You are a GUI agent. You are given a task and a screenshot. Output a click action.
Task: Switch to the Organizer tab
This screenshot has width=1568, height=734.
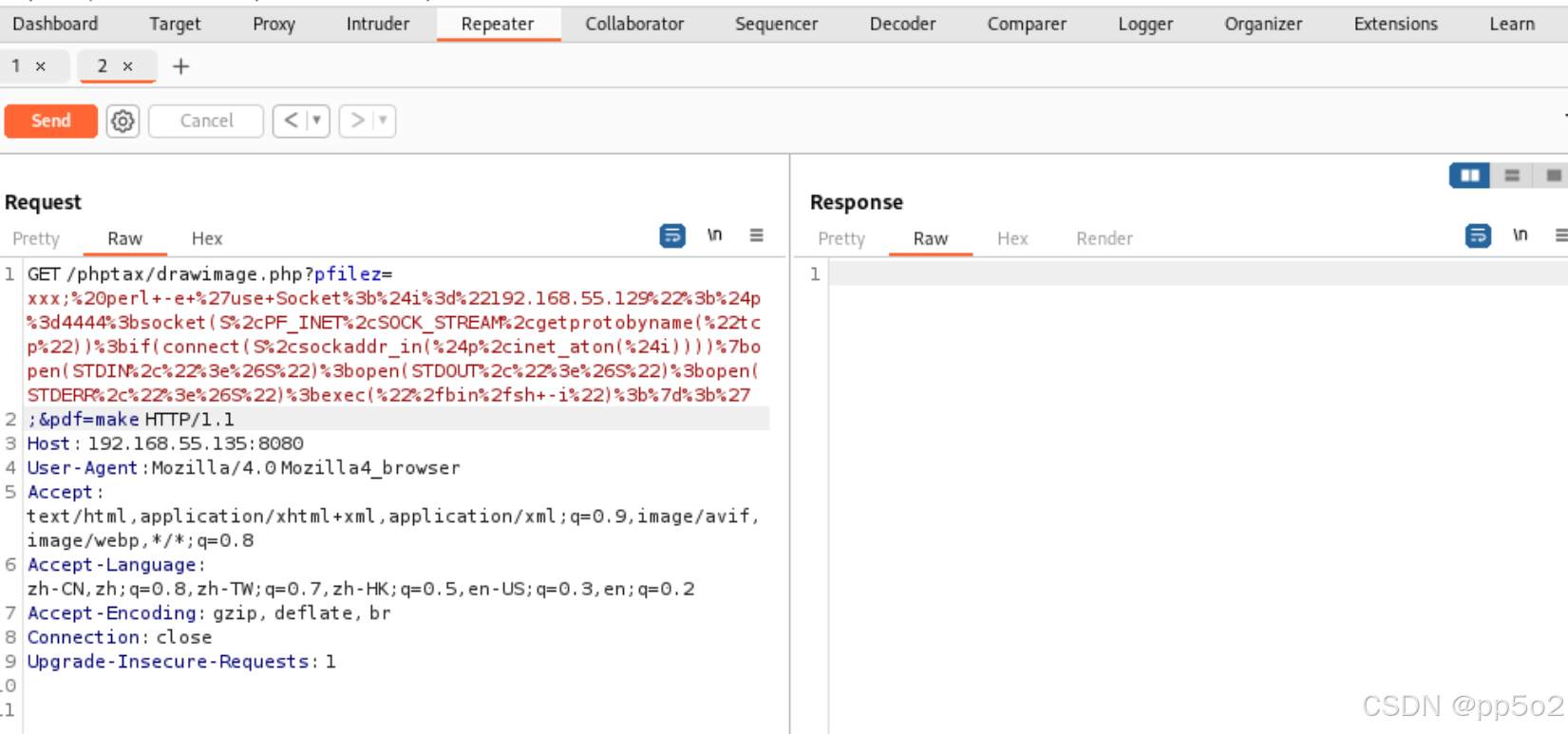coord(1263,24)
